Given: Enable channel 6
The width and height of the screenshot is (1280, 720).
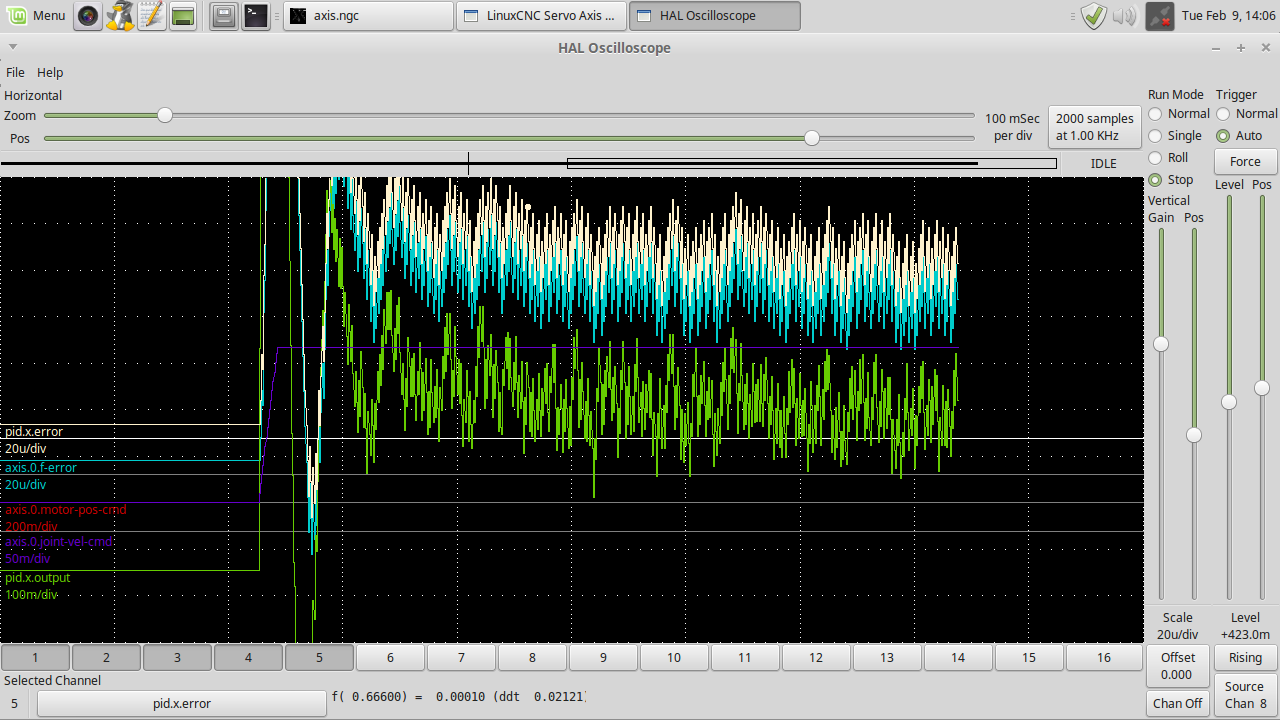Looking at the screenshot, I should (x=390, y=657).
